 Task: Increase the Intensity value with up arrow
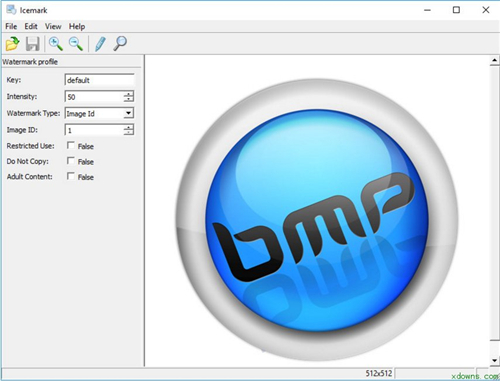128,94
